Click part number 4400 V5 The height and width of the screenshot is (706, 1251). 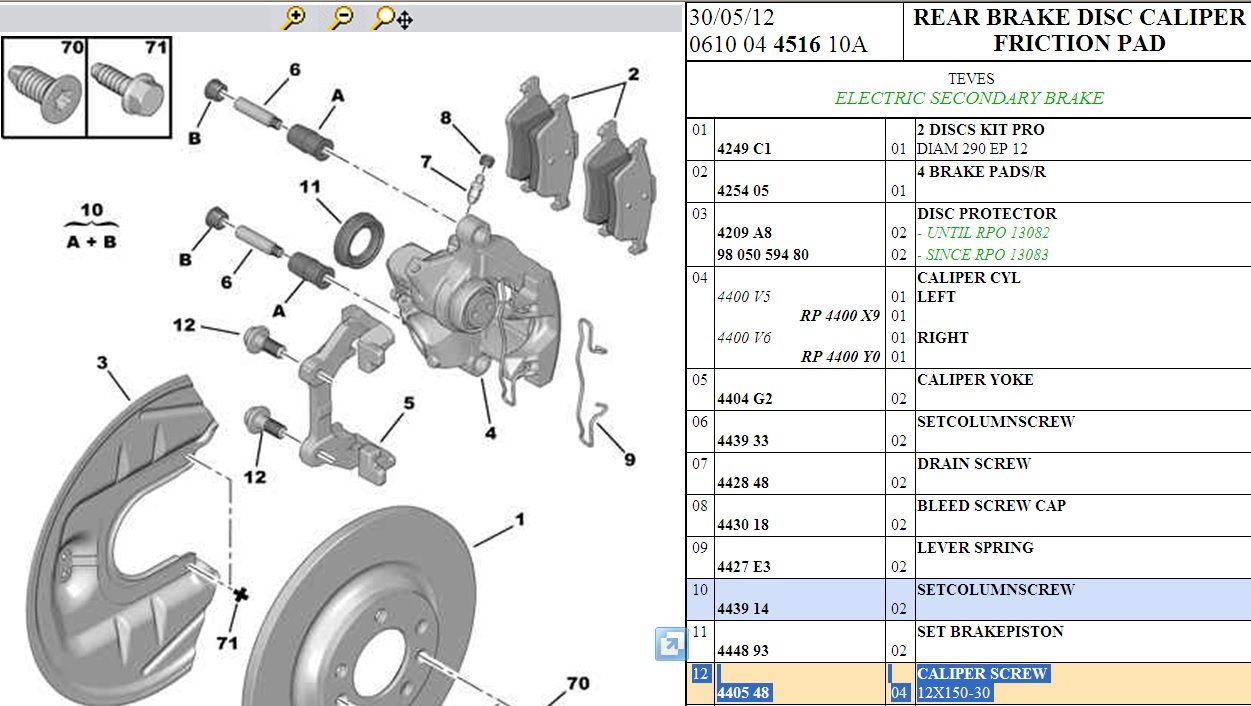pos(744,297)
